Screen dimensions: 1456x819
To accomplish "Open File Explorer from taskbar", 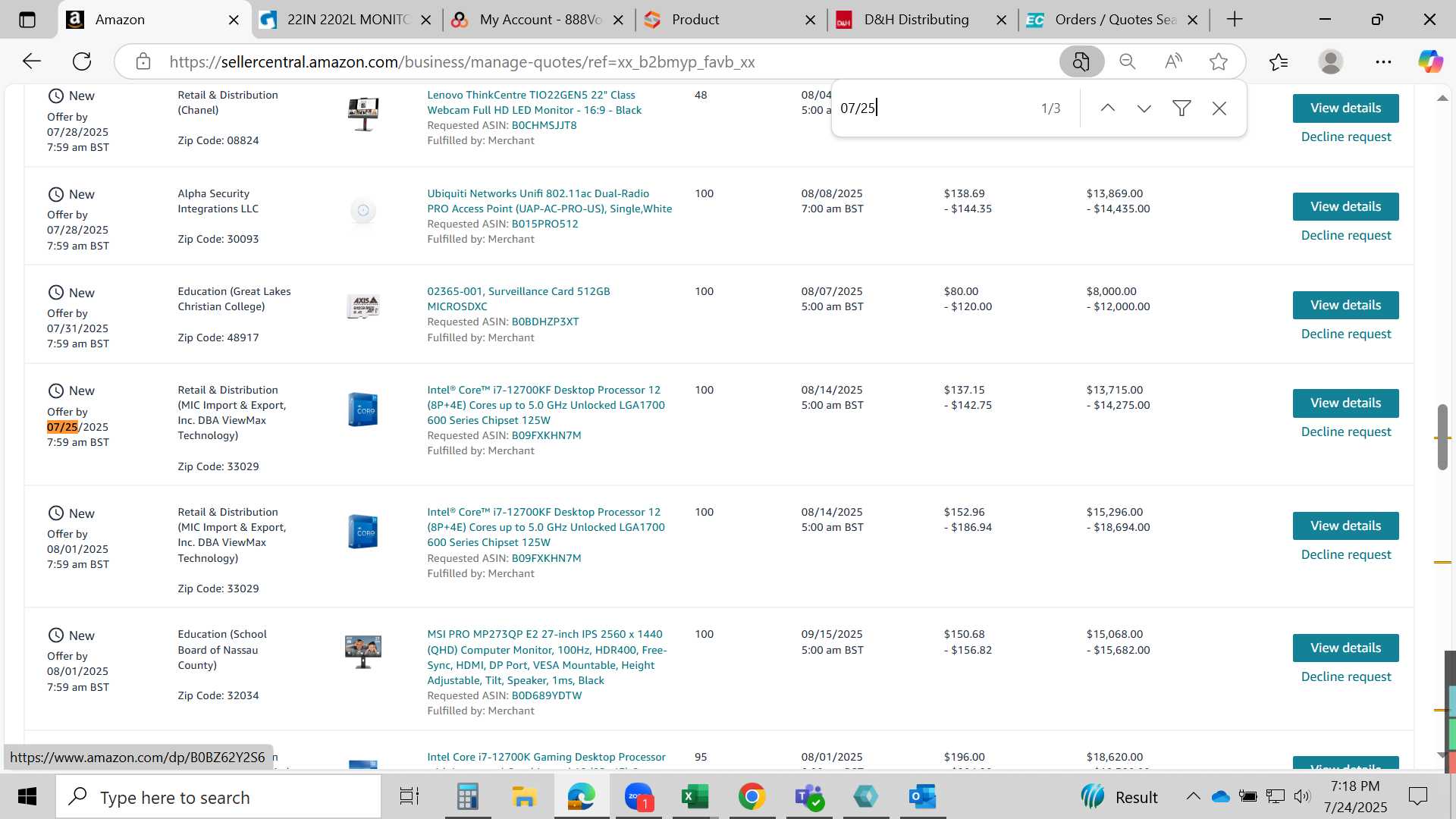I will click(524, 797).
